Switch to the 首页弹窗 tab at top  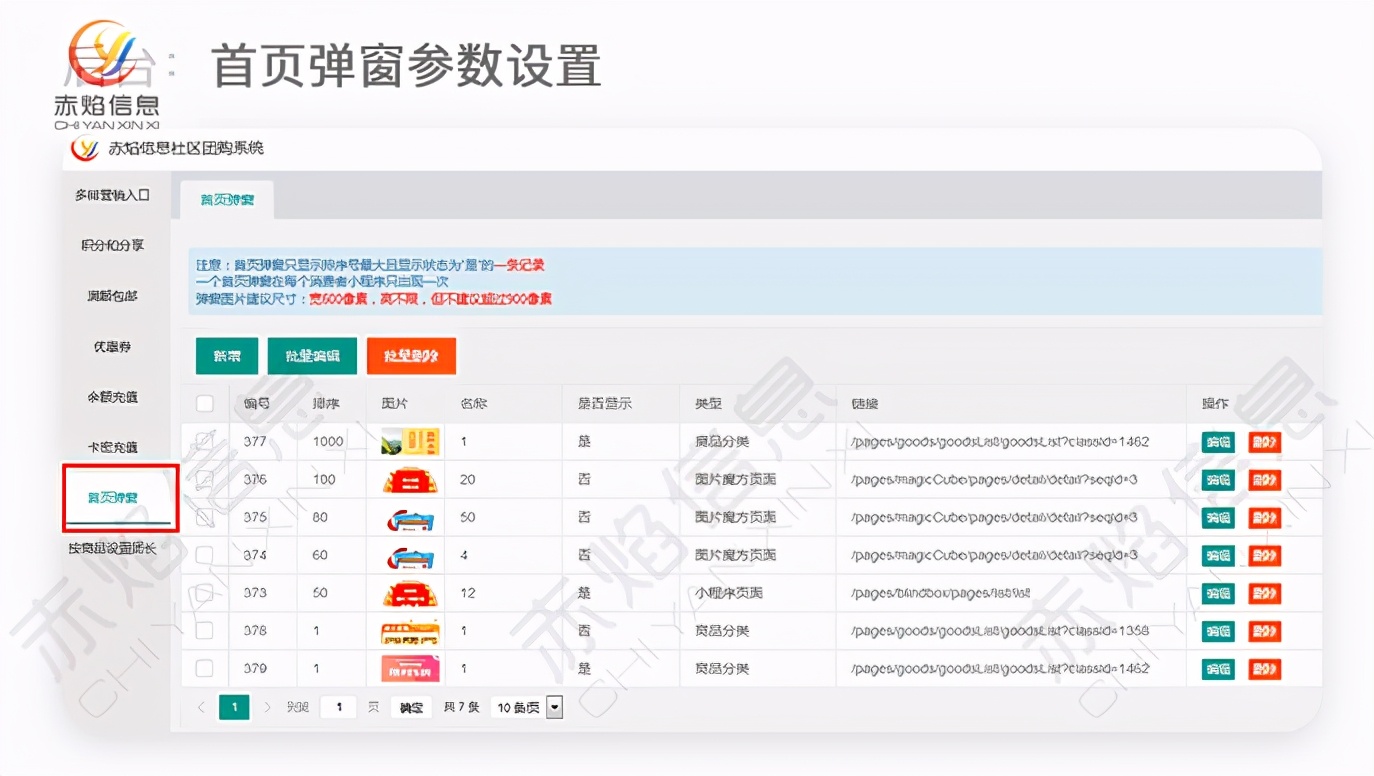[x=227, y=200]
